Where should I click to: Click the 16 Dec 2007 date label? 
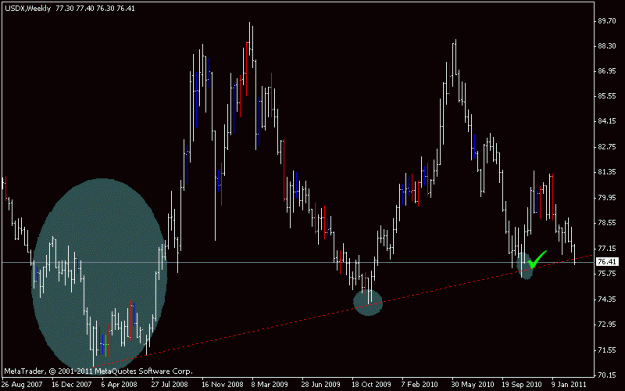coord(72,384)
